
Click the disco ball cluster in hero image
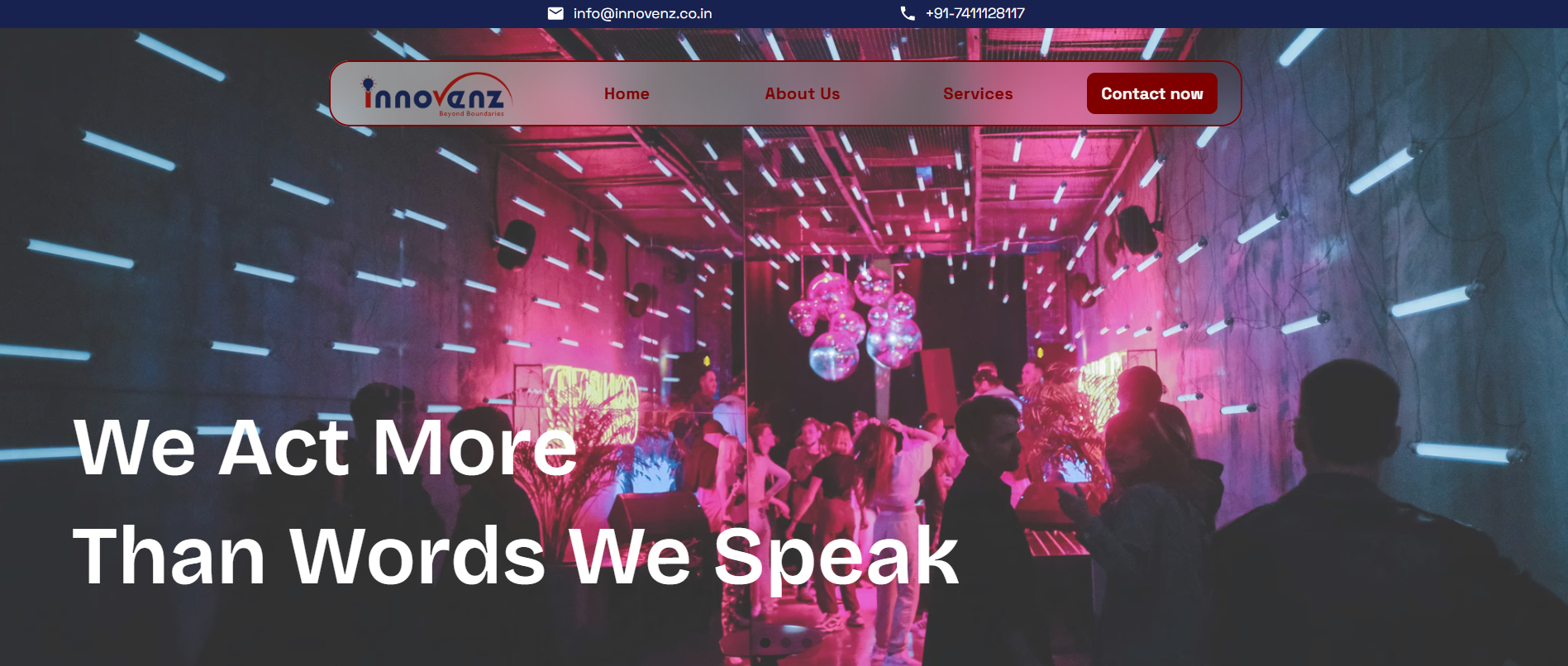tap(855, 324)
